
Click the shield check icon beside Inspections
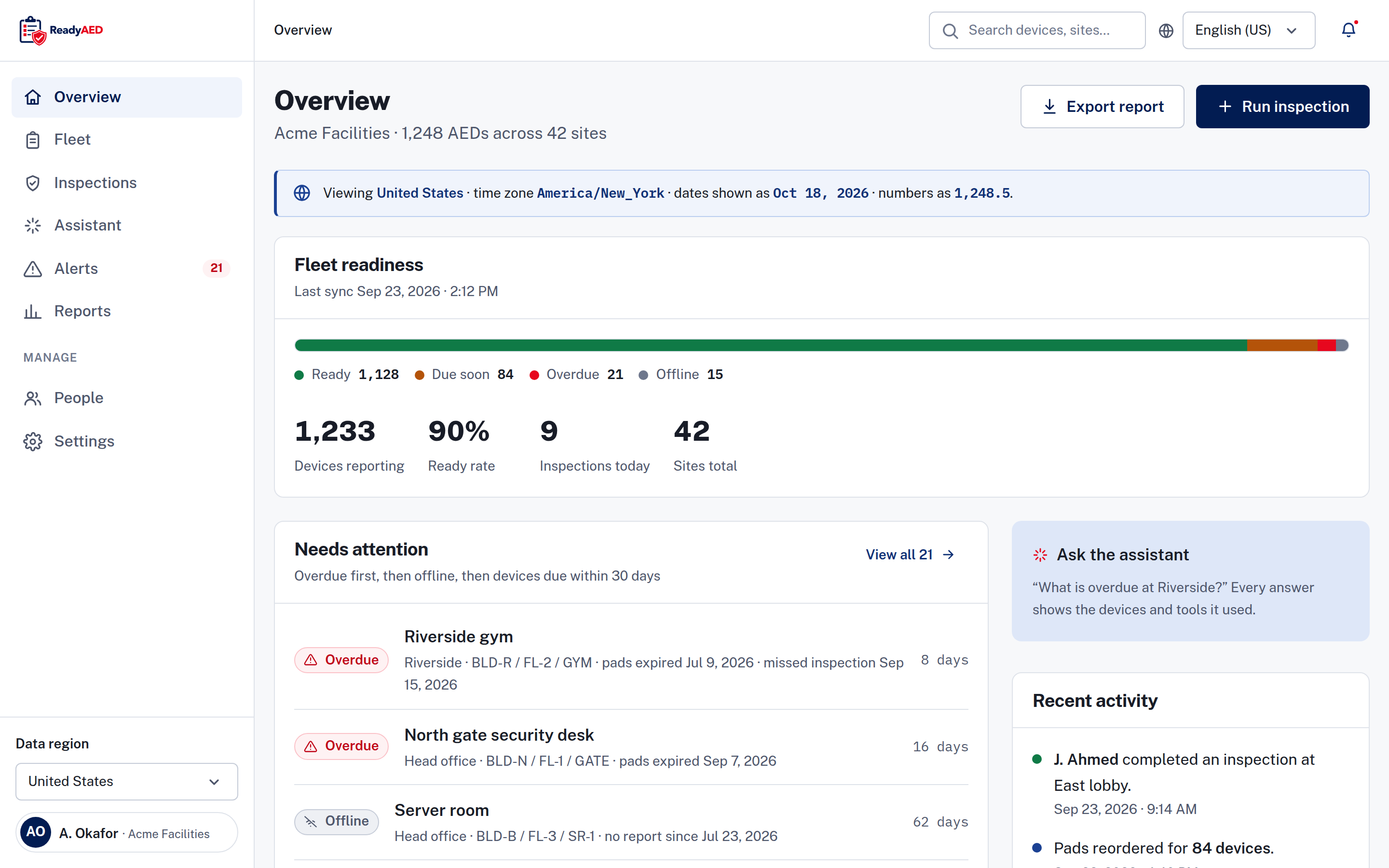[33, 183]
